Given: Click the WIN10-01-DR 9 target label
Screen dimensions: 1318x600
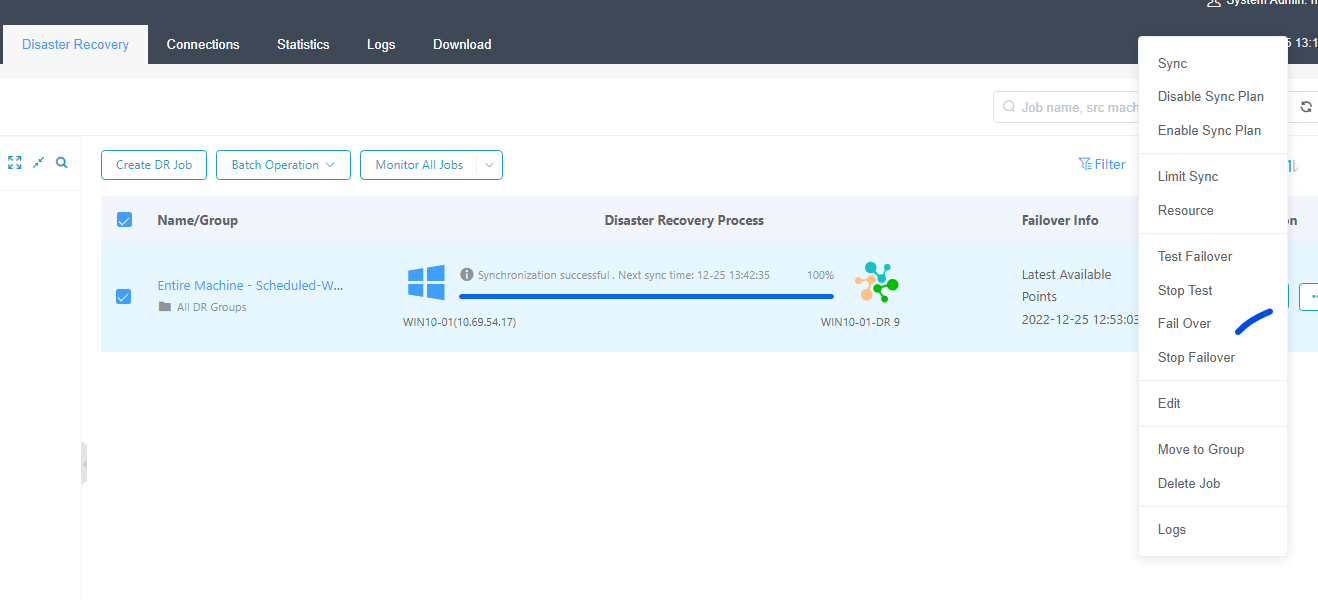Looking at the screenshot, I should point(860,322).
